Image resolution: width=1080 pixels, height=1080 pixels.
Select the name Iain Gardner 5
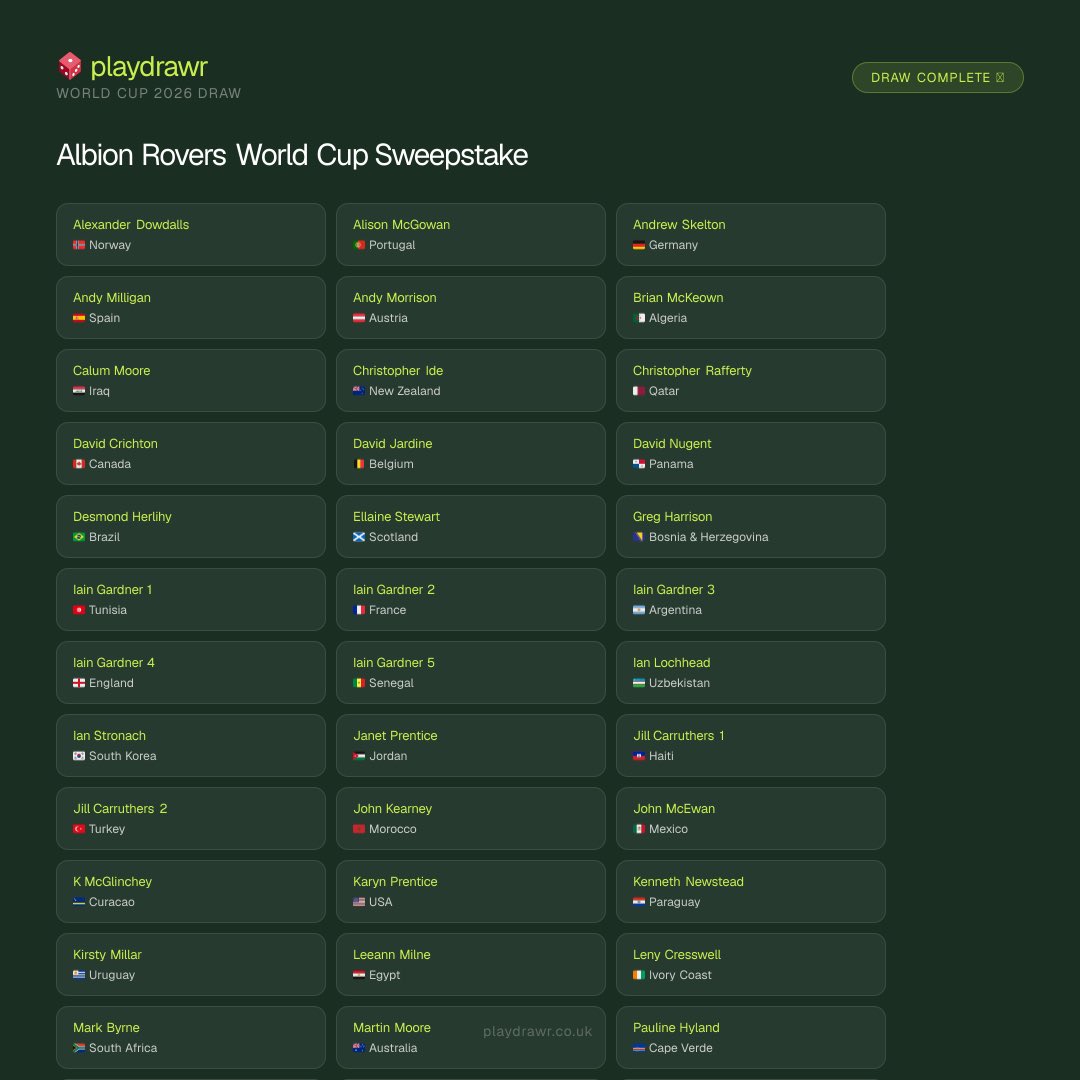[x=394, y=663]
